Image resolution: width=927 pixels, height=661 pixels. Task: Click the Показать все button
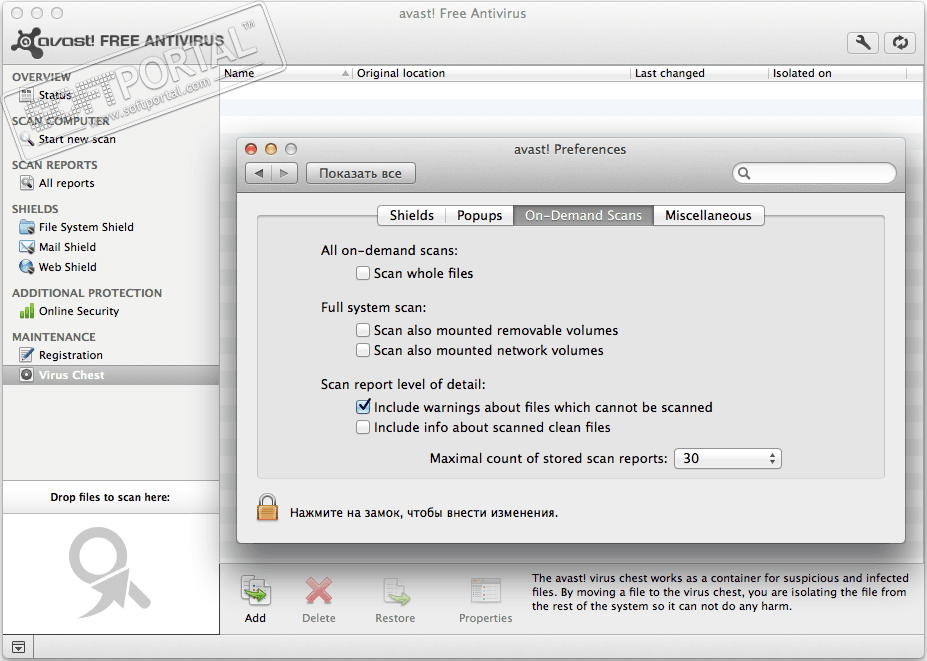point(361,173)
